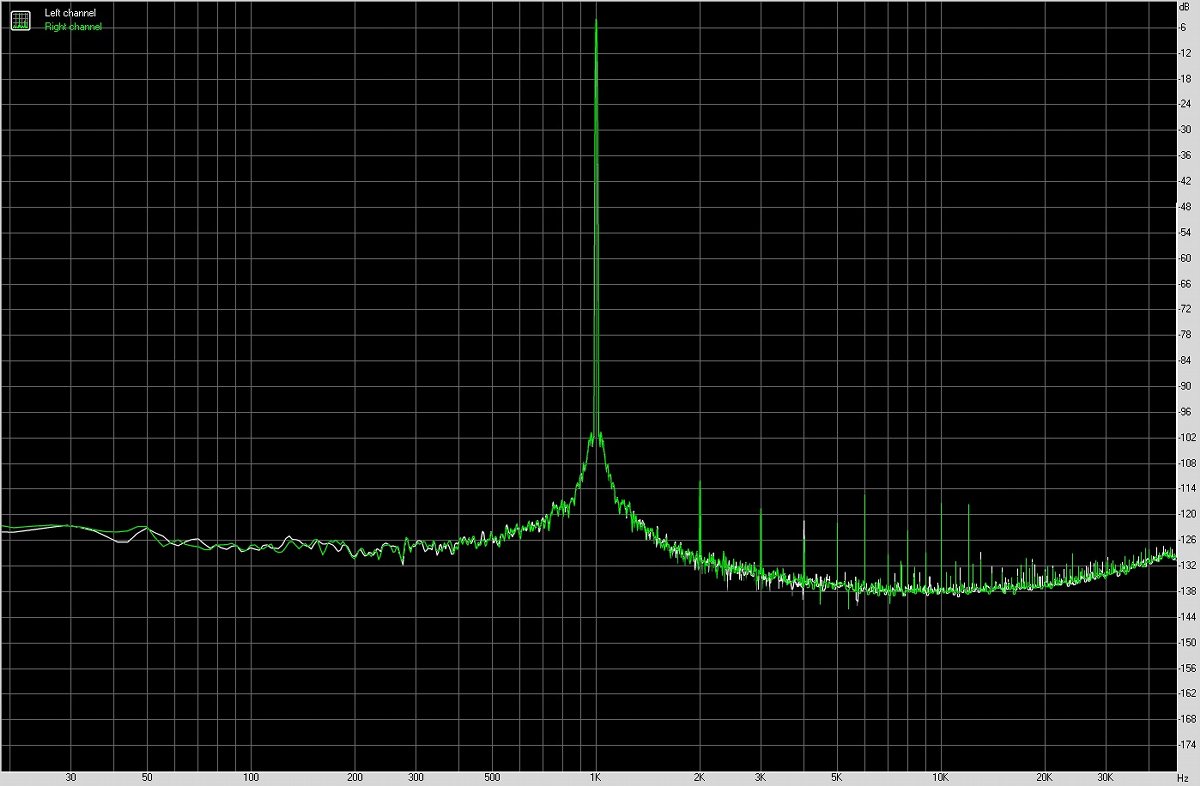This screenshot has height=786, width=1200.
Task: Select the Right channel legend label
Action: [x=73, y=27]
